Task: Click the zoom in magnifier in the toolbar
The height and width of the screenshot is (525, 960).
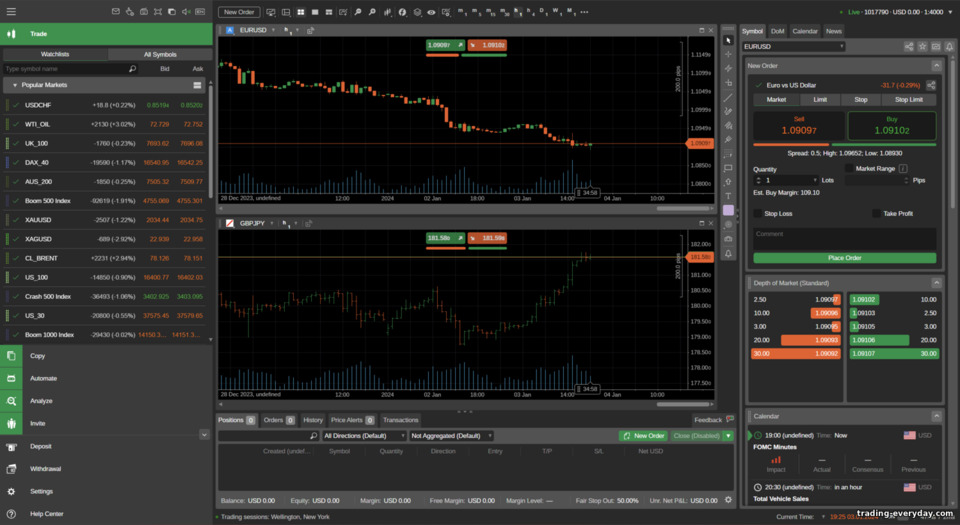Action: [358, 12]
